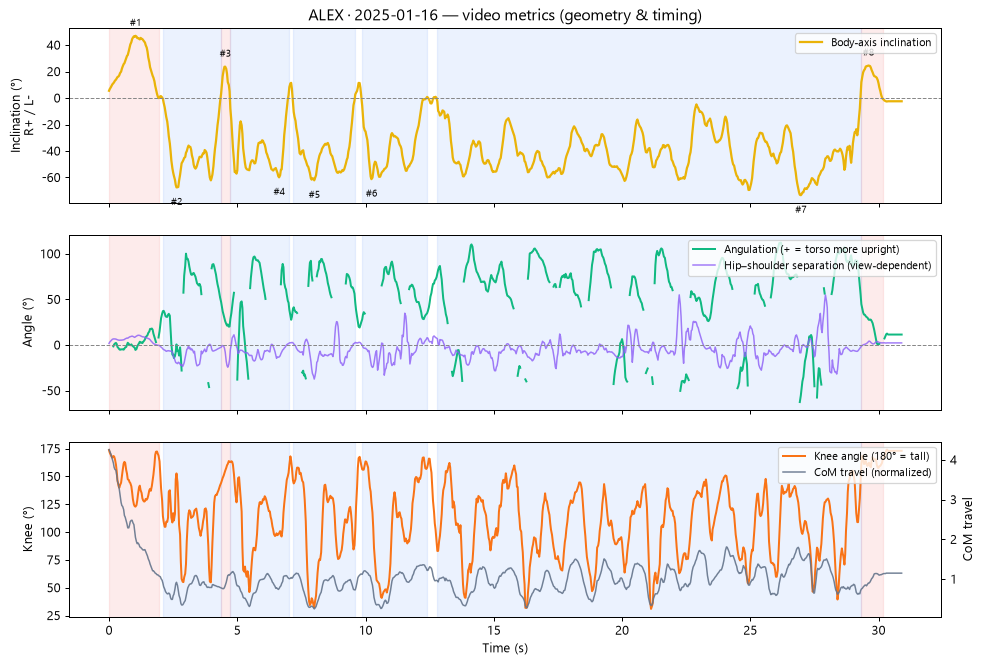Click the purple Hip–shoulder separation legend line

(x=704, y=266)
